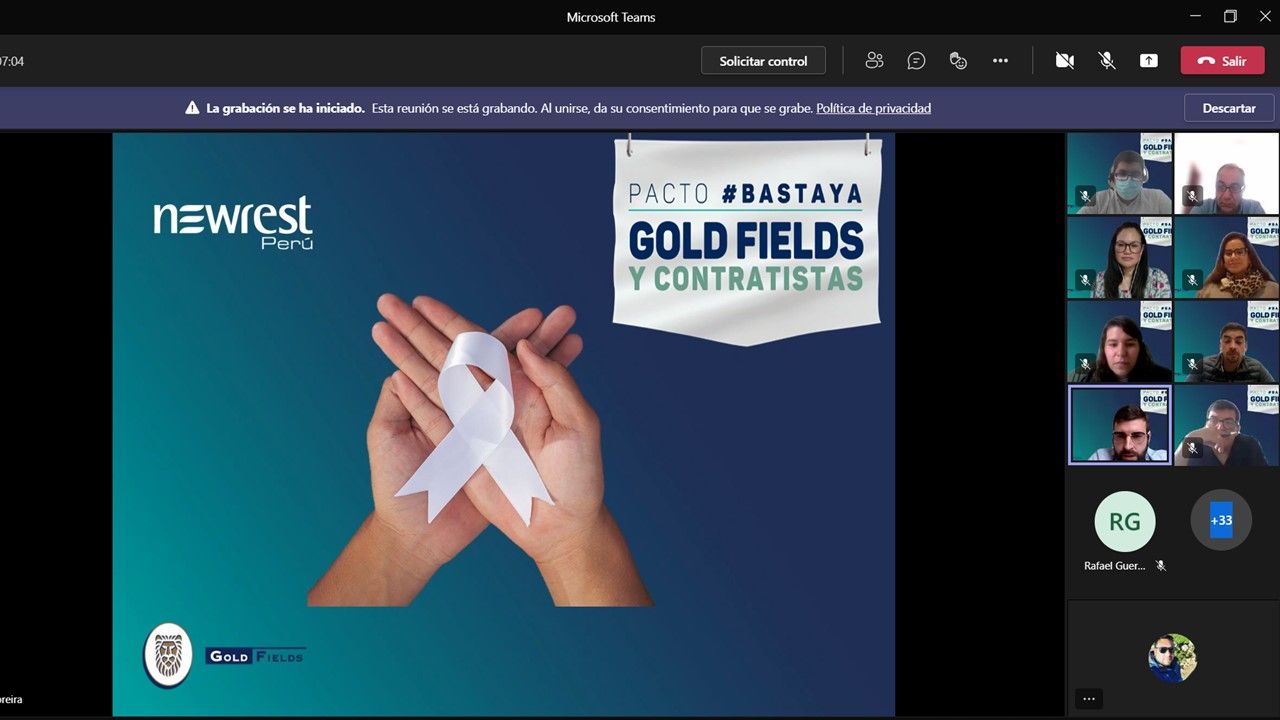Open the self-view more options ellipsis
The height and width of the screenshot is (720, 1280).
1089,699
